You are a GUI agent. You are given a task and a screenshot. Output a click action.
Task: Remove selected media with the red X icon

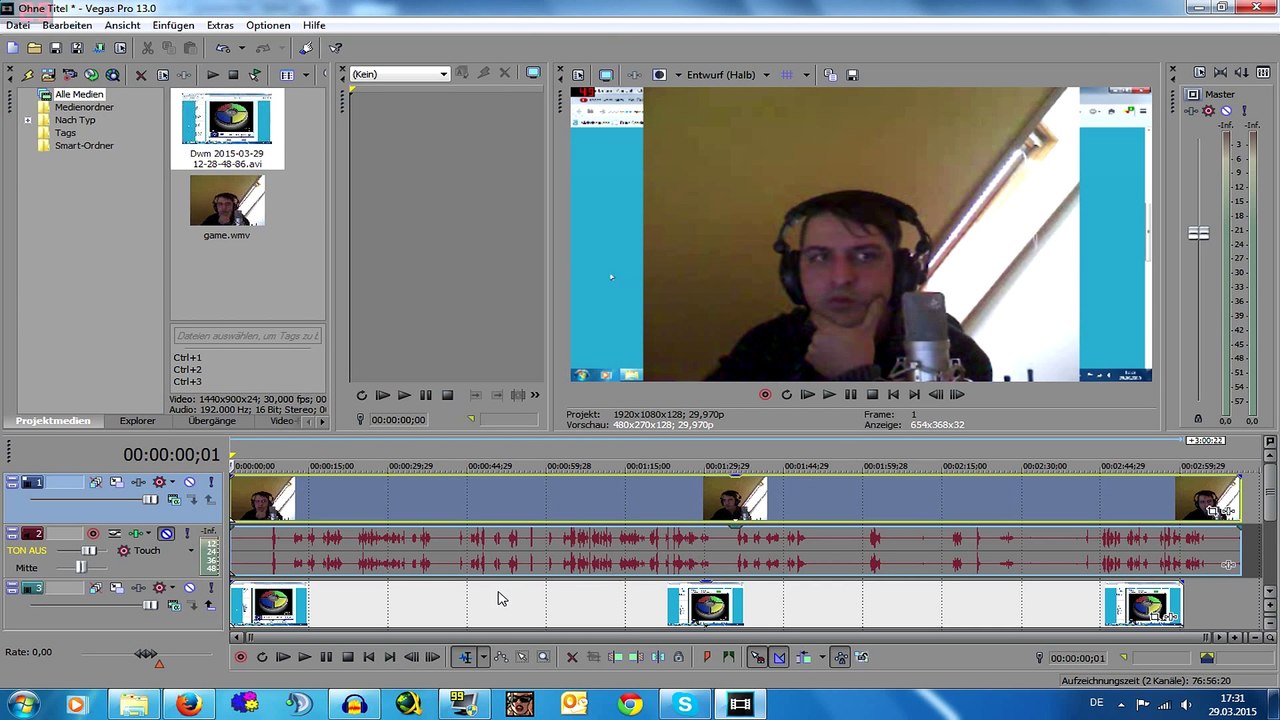tap(141, 75)
